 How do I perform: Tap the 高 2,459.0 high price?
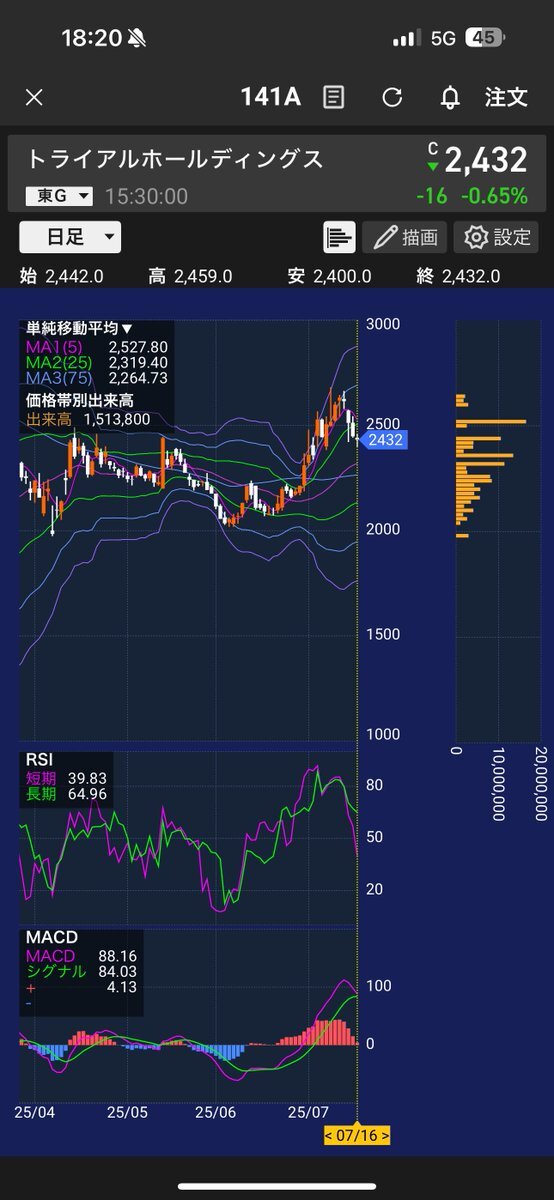[190, 276]
